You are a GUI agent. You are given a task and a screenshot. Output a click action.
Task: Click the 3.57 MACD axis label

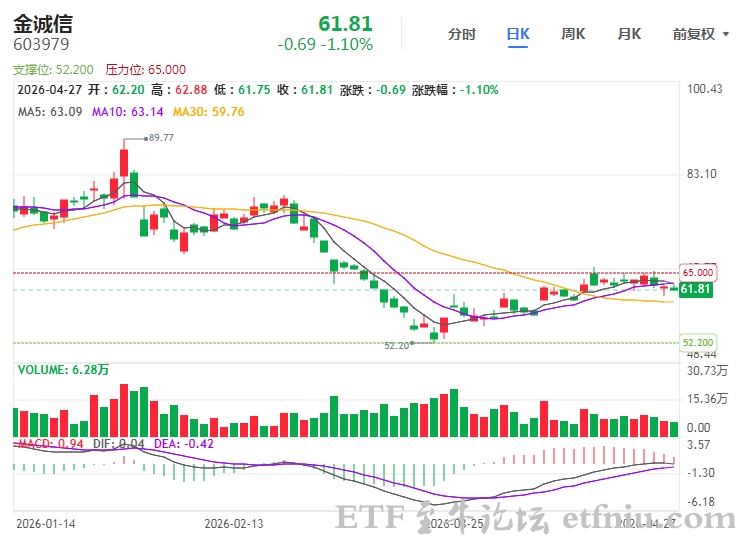pyautogui.click(x=698, y=445)
